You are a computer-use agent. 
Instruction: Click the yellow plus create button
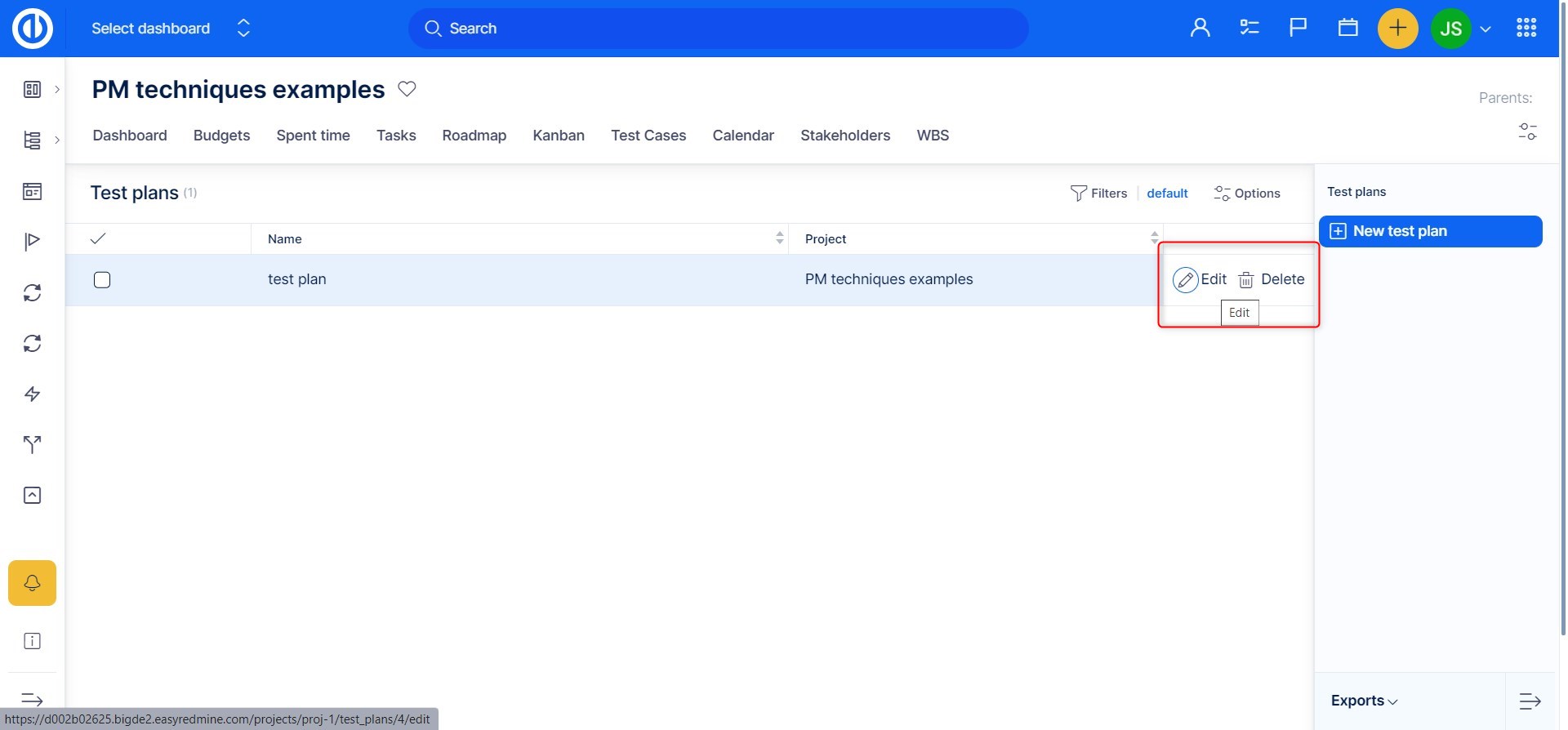point(1397,29)
